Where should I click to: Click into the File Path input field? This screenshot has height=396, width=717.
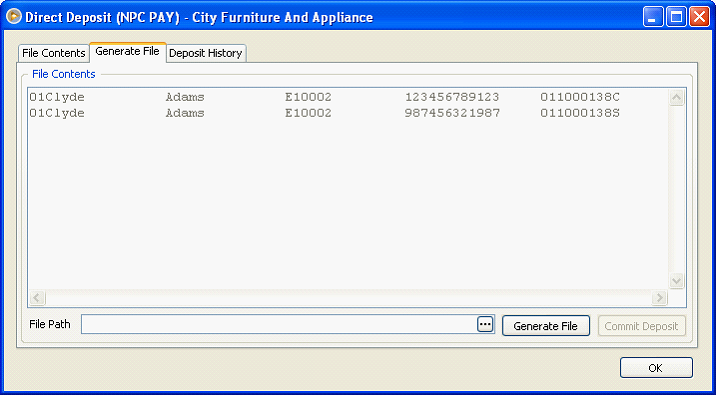(x=279, y=324)
